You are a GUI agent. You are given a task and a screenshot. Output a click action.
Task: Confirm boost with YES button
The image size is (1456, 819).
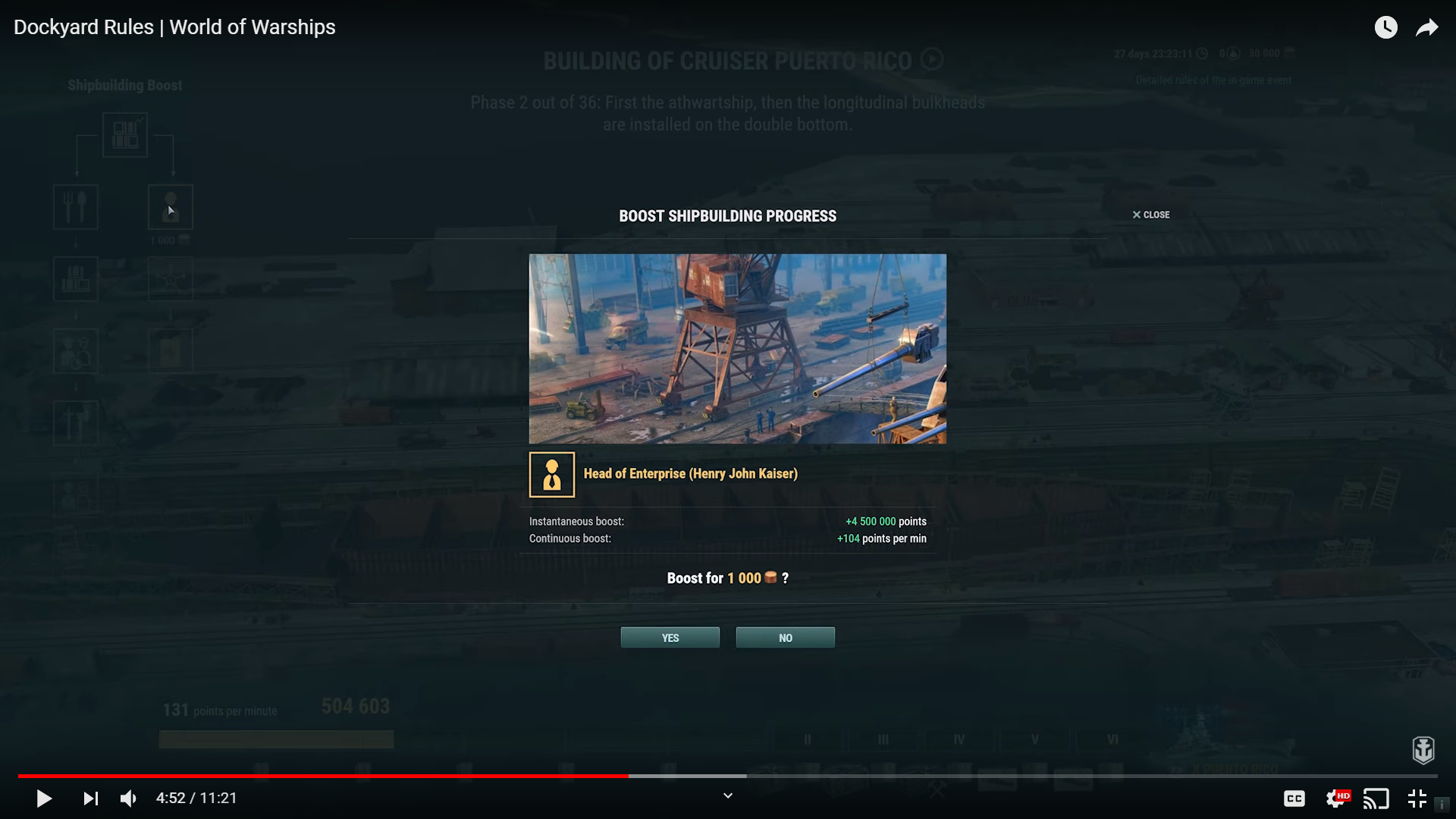[x=670, y=638]
